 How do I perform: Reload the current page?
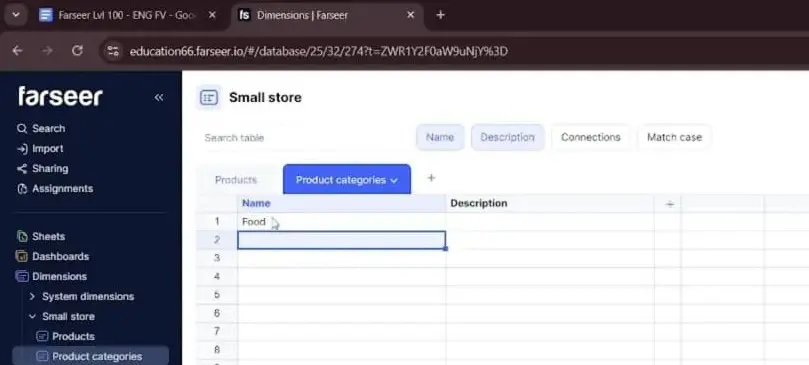(77, 51)
